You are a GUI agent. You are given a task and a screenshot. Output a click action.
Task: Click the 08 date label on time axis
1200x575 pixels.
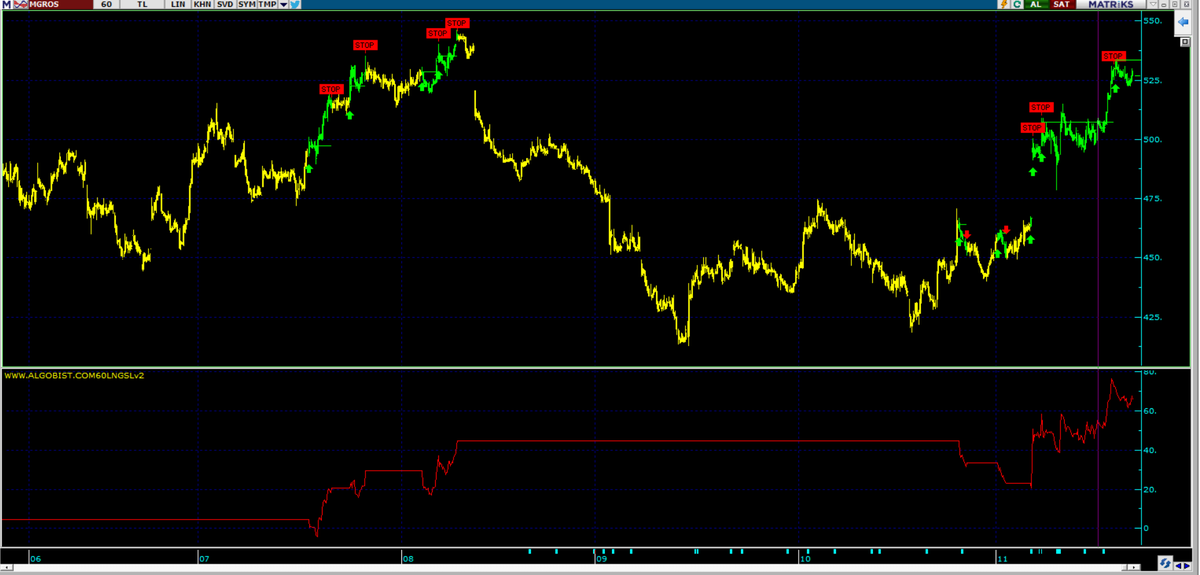pos(408,559)
